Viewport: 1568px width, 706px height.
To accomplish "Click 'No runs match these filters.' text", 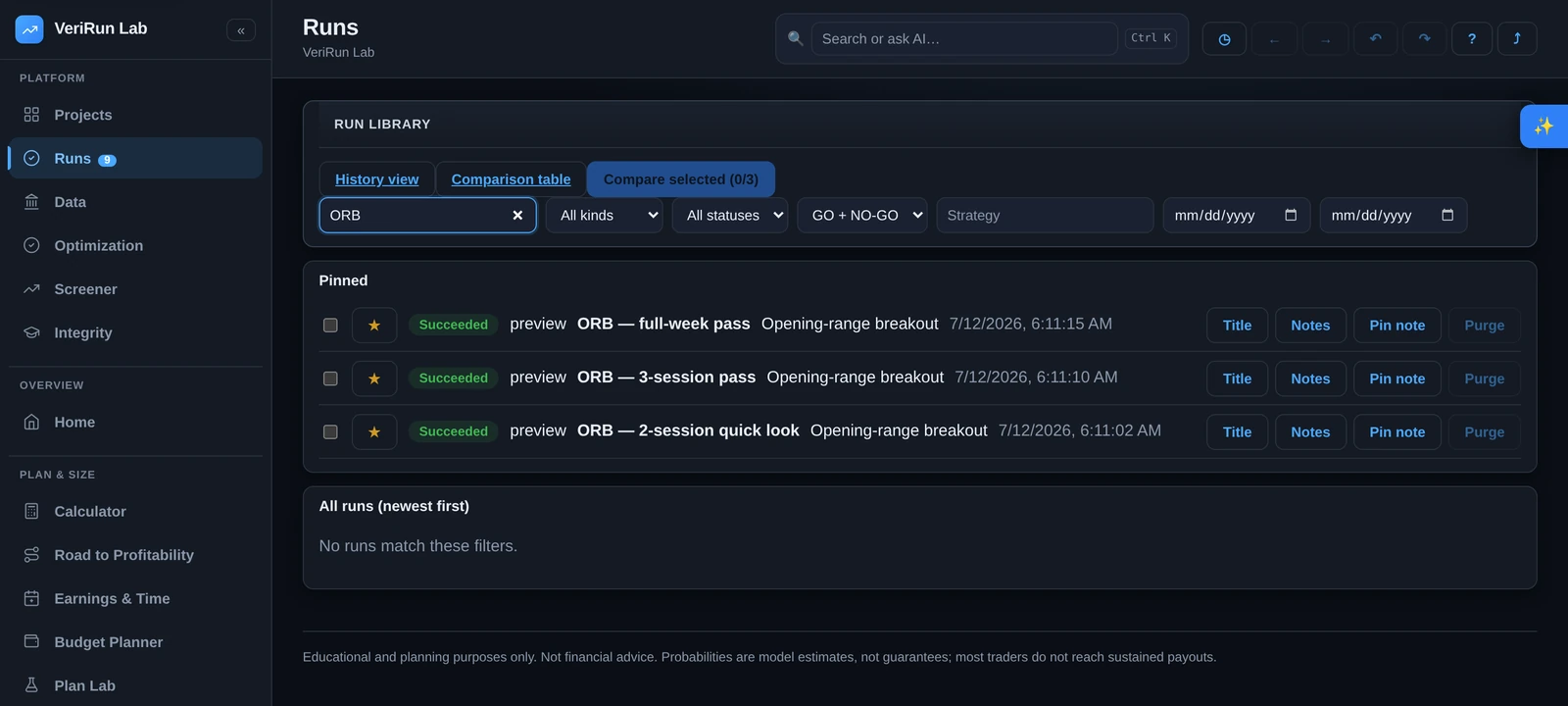I will point(418,546).
